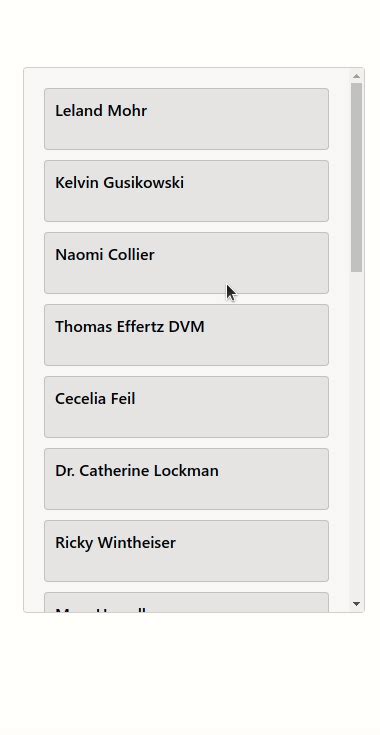Open the Kelvin Gusikowski card
This screenshot has width=380, height=735.
point(186,191)
